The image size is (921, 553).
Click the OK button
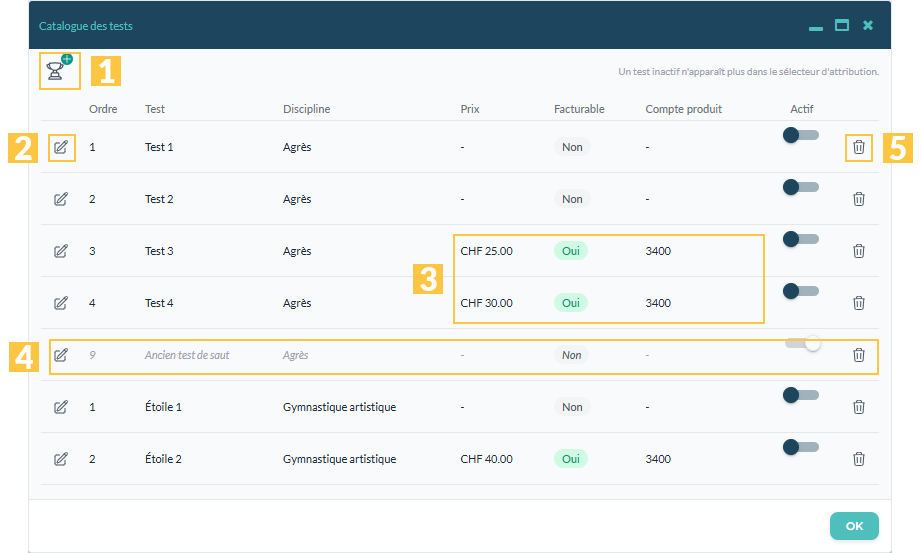(x=854, y=526)
